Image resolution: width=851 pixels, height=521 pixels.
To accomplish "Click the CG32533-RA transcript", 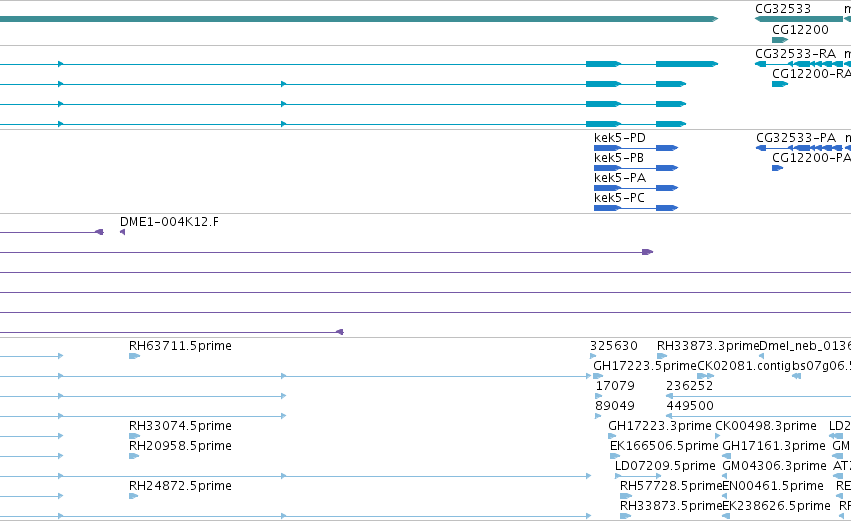I will (x=803, y=64).
